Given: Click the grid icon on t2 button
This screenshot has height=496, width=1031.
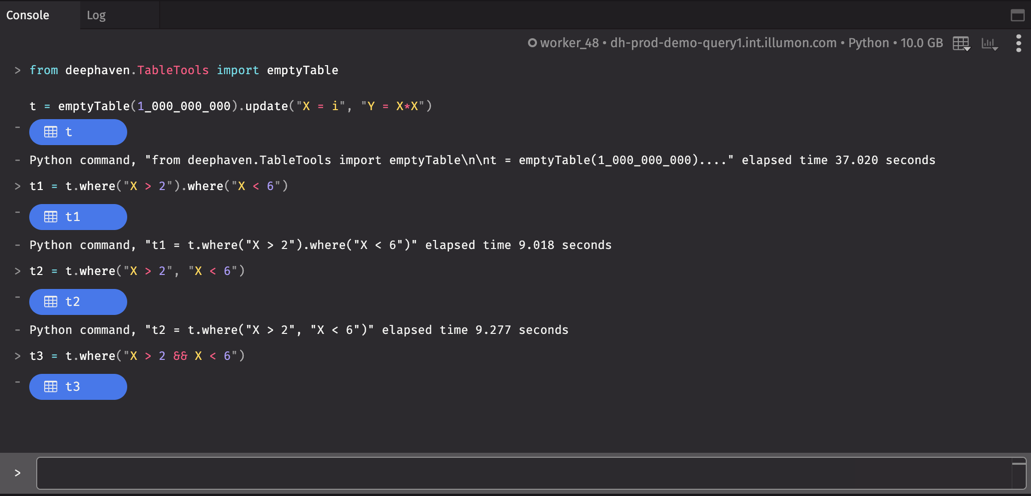Looking at the screenshot, I should [x=51, y=302].
